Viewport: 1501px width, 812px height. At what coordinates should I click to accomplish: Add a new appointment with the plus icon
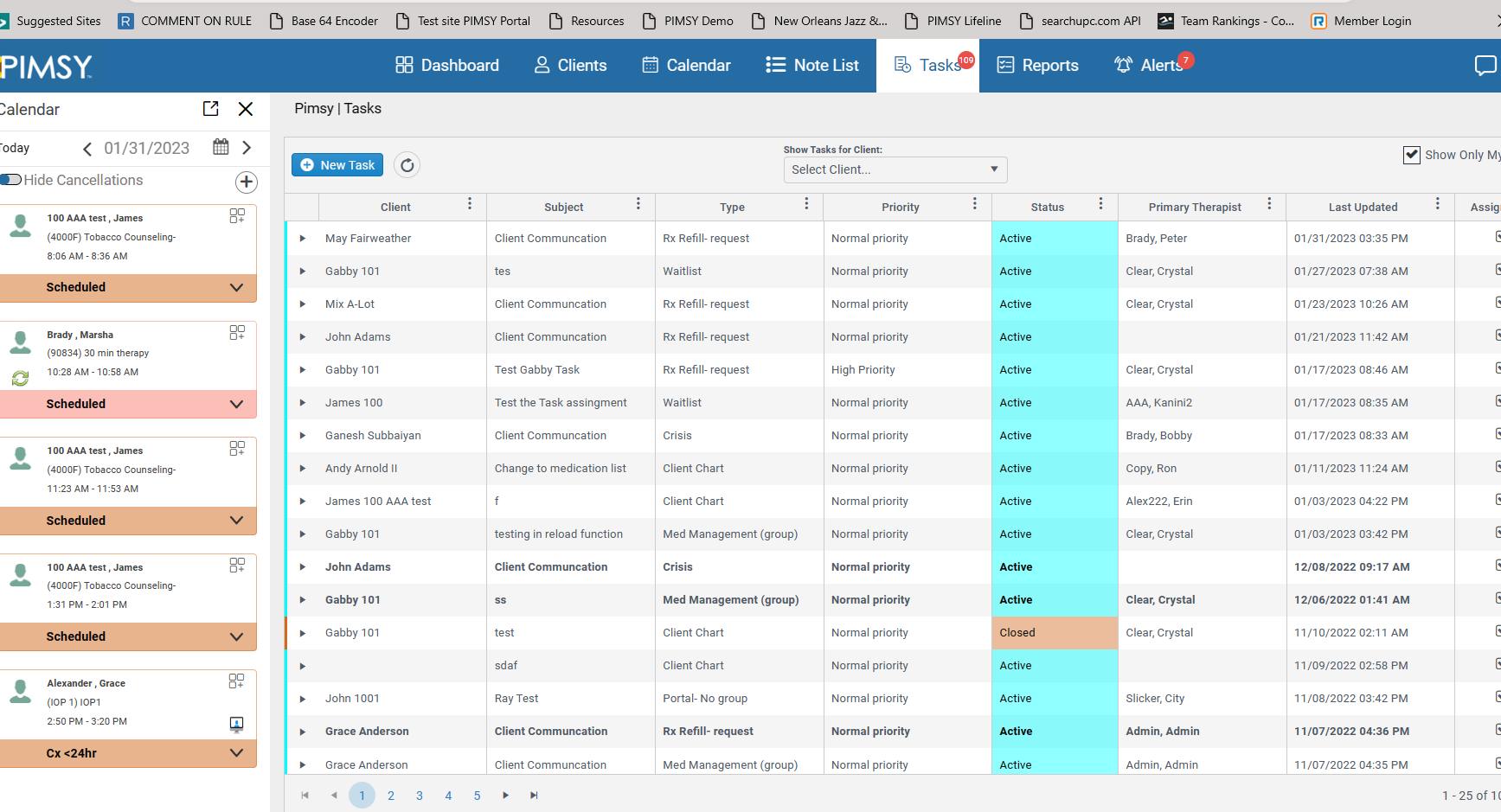tap(246, 182)
